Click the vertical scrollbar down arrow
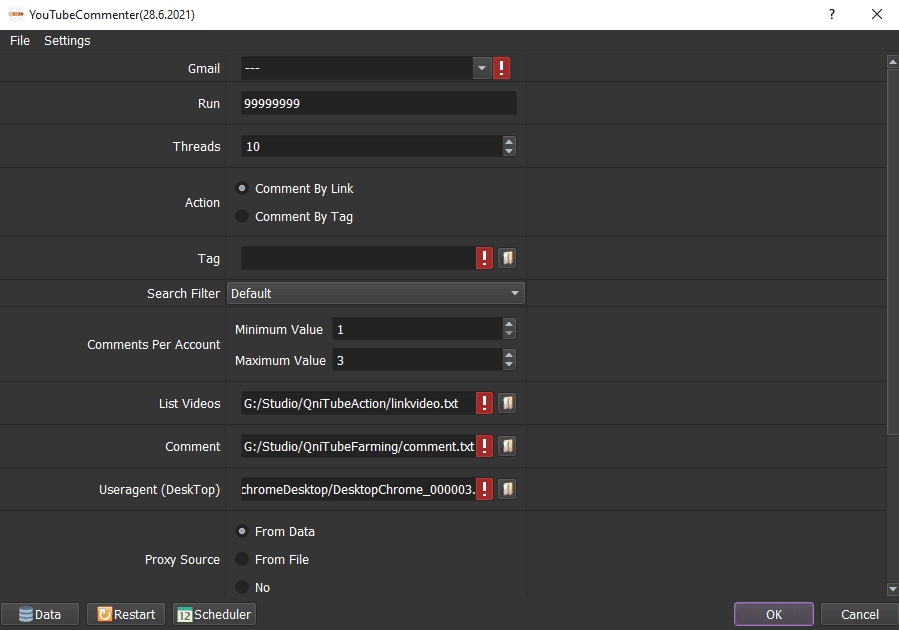This screenshot has height=630, width=899. click(x=892, y=589)
